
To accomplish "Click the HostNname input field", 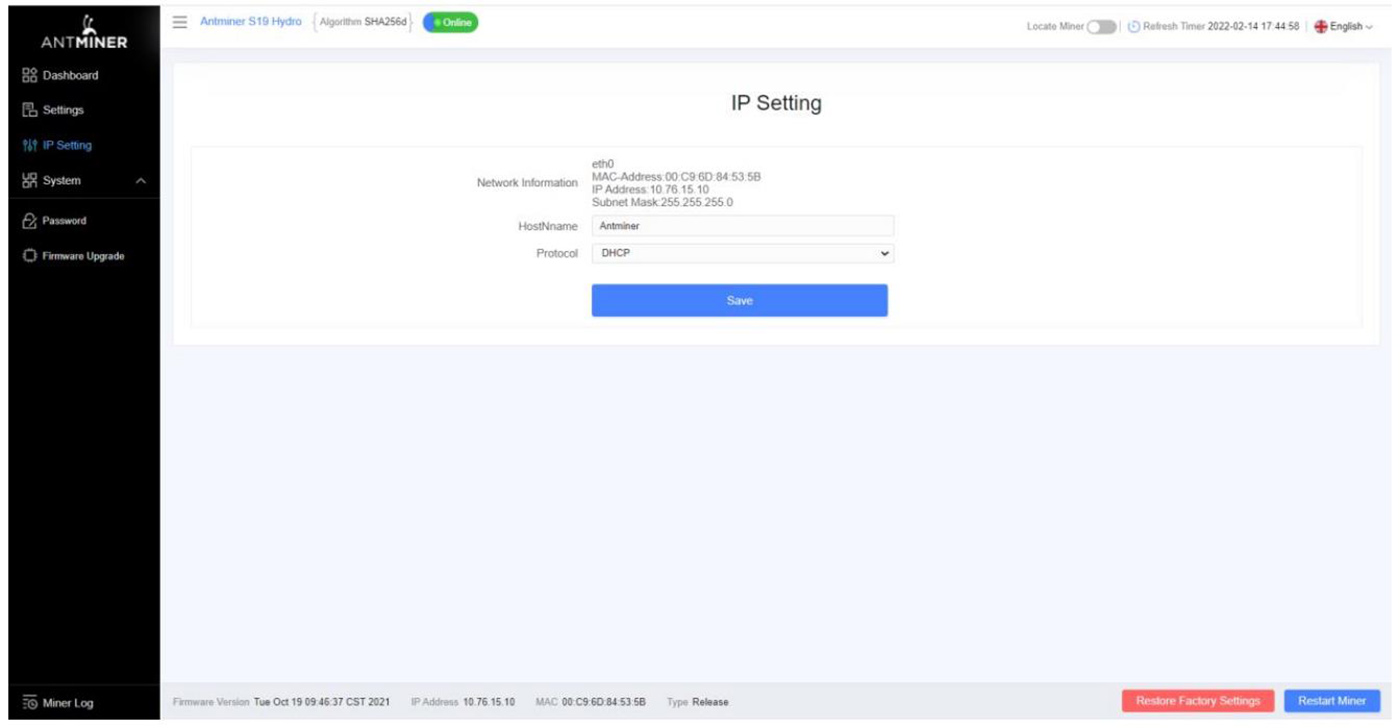I will tap(740, 226).
